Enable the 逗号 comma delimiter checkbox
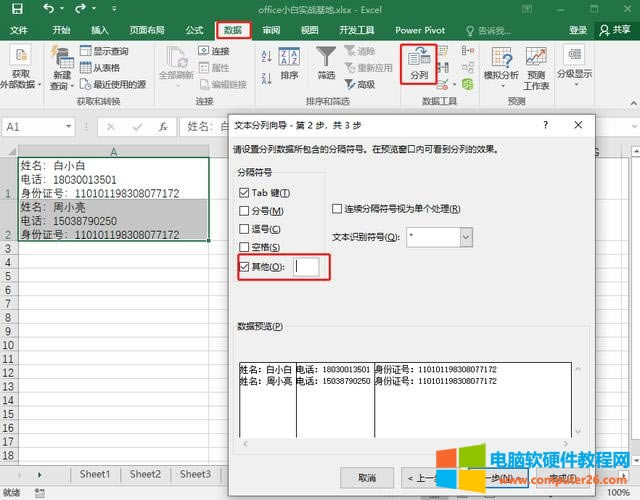The width and height of the screenshot is (640, 500). (x=245, y=229)
